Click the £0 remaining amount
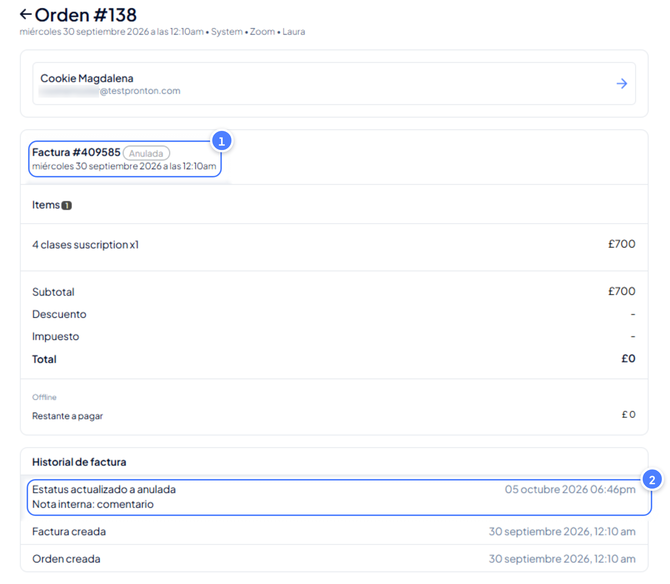Viewport: 670px width, 584px height. point(629,414)
